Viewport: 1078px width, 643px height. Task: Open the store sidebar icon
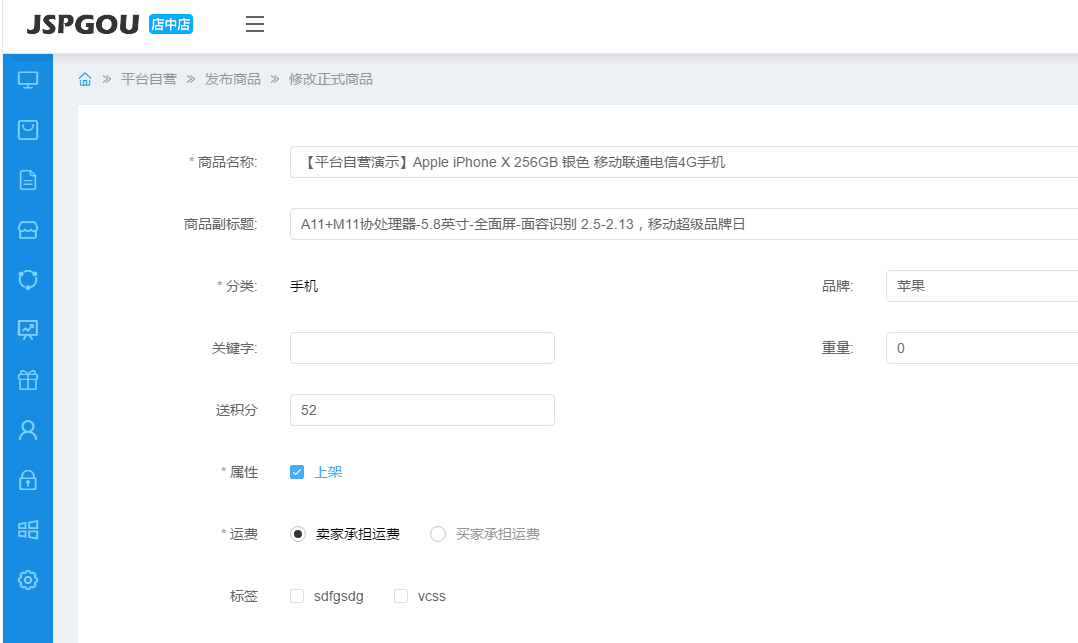(x=28, y=230)
